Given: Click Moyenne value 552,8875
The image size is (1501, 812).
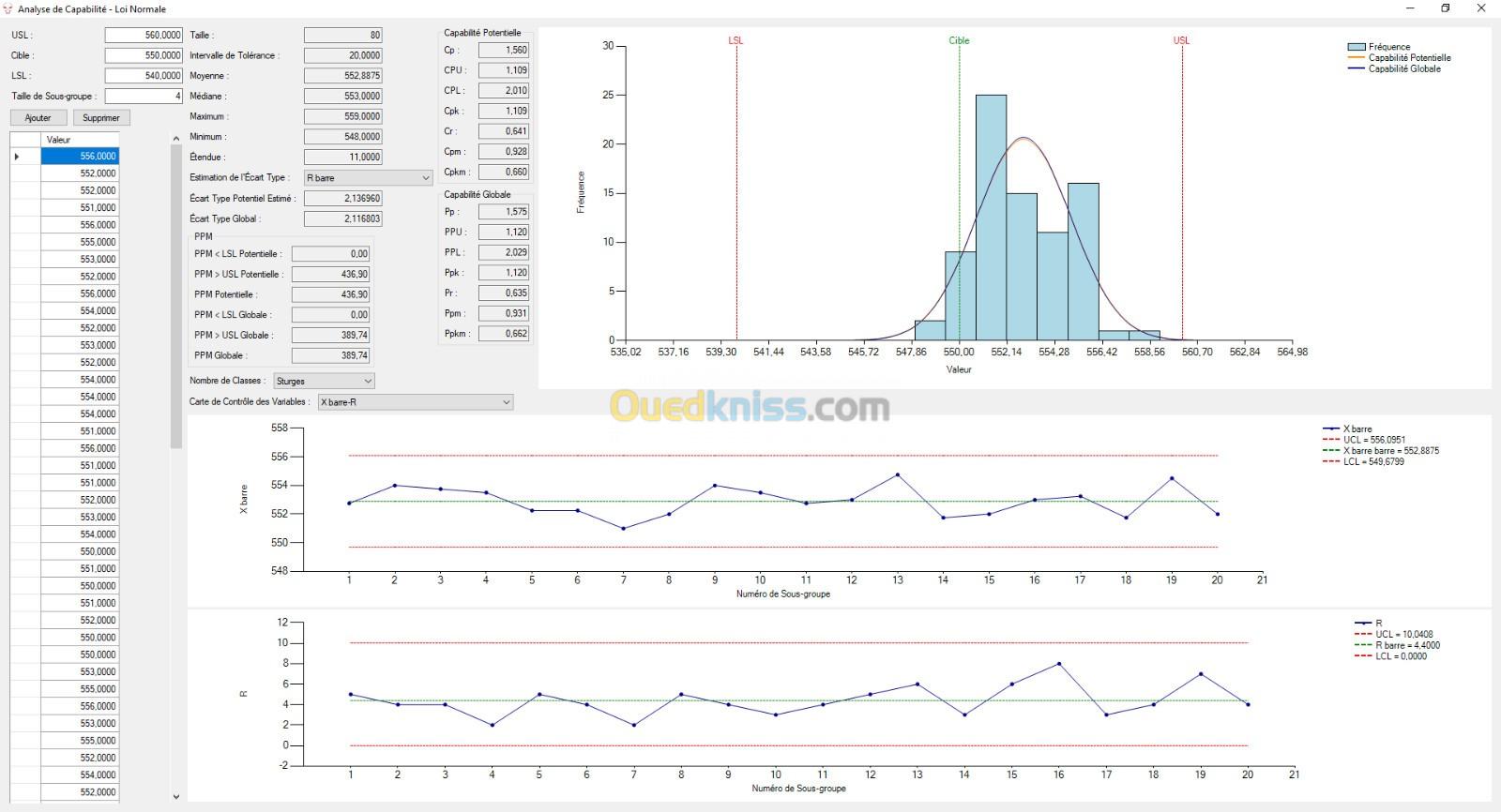Looking at the screenshot, I should [342, 76].
